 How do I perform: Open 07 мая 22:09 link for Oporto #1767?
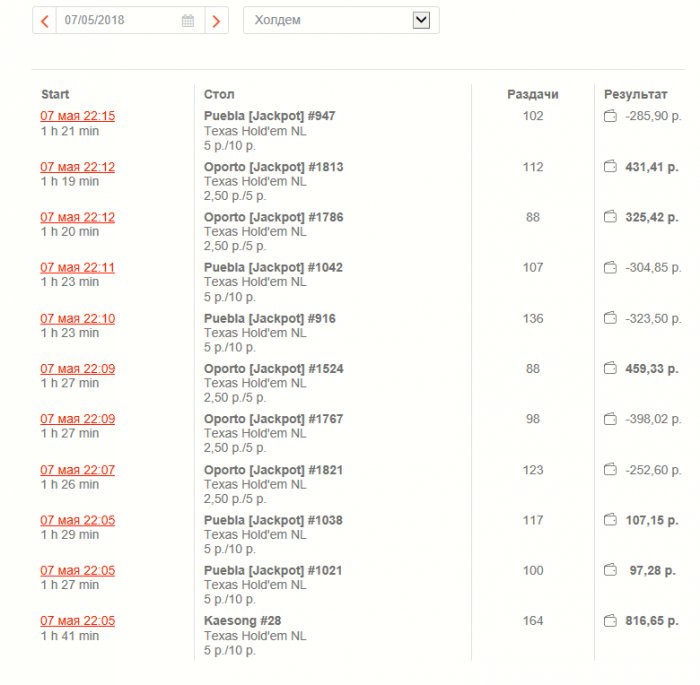pyautogui.click(x=78, y=419)
